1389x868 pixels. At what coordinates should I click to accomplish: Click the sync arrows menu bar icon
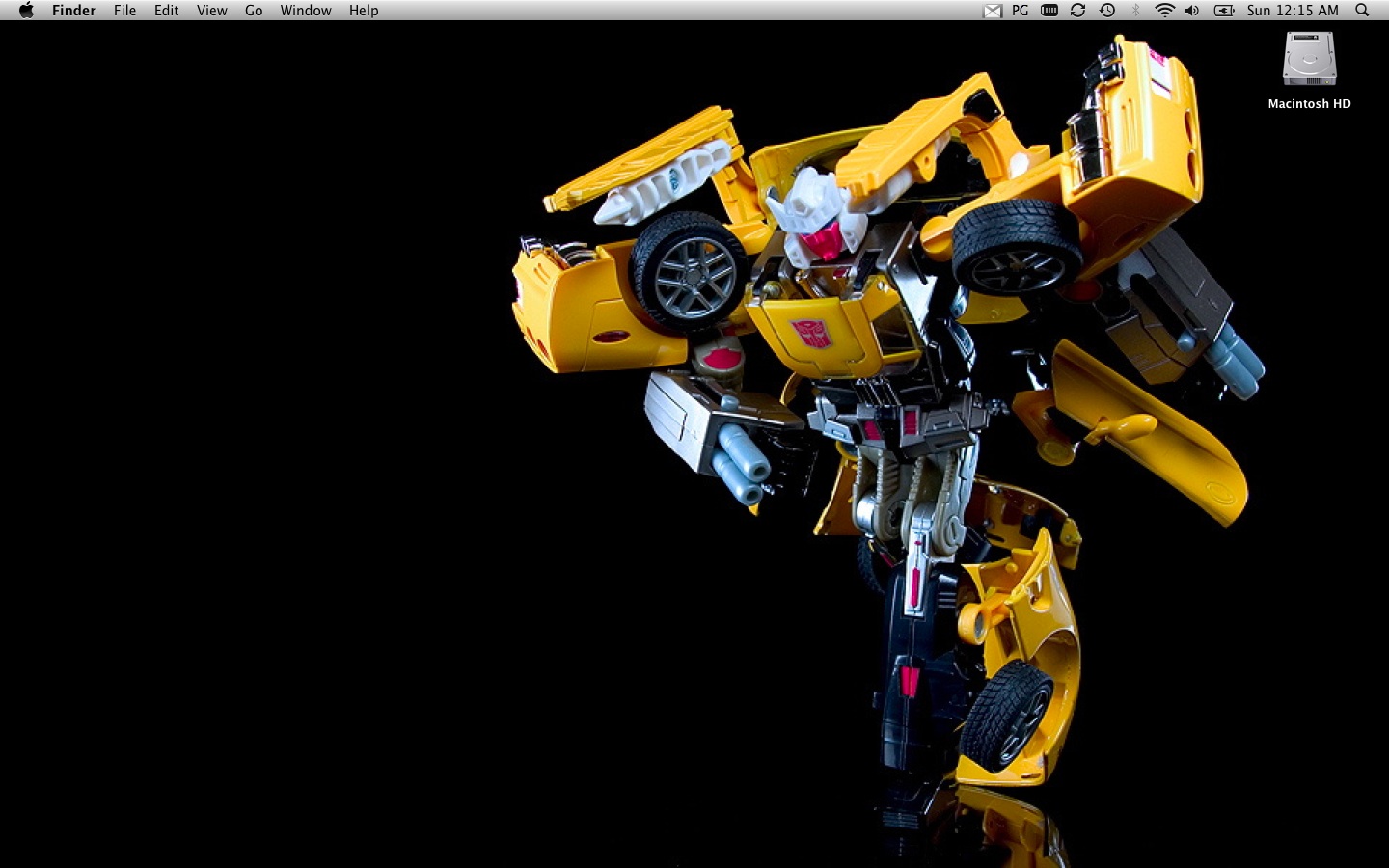pos(1077,11)
